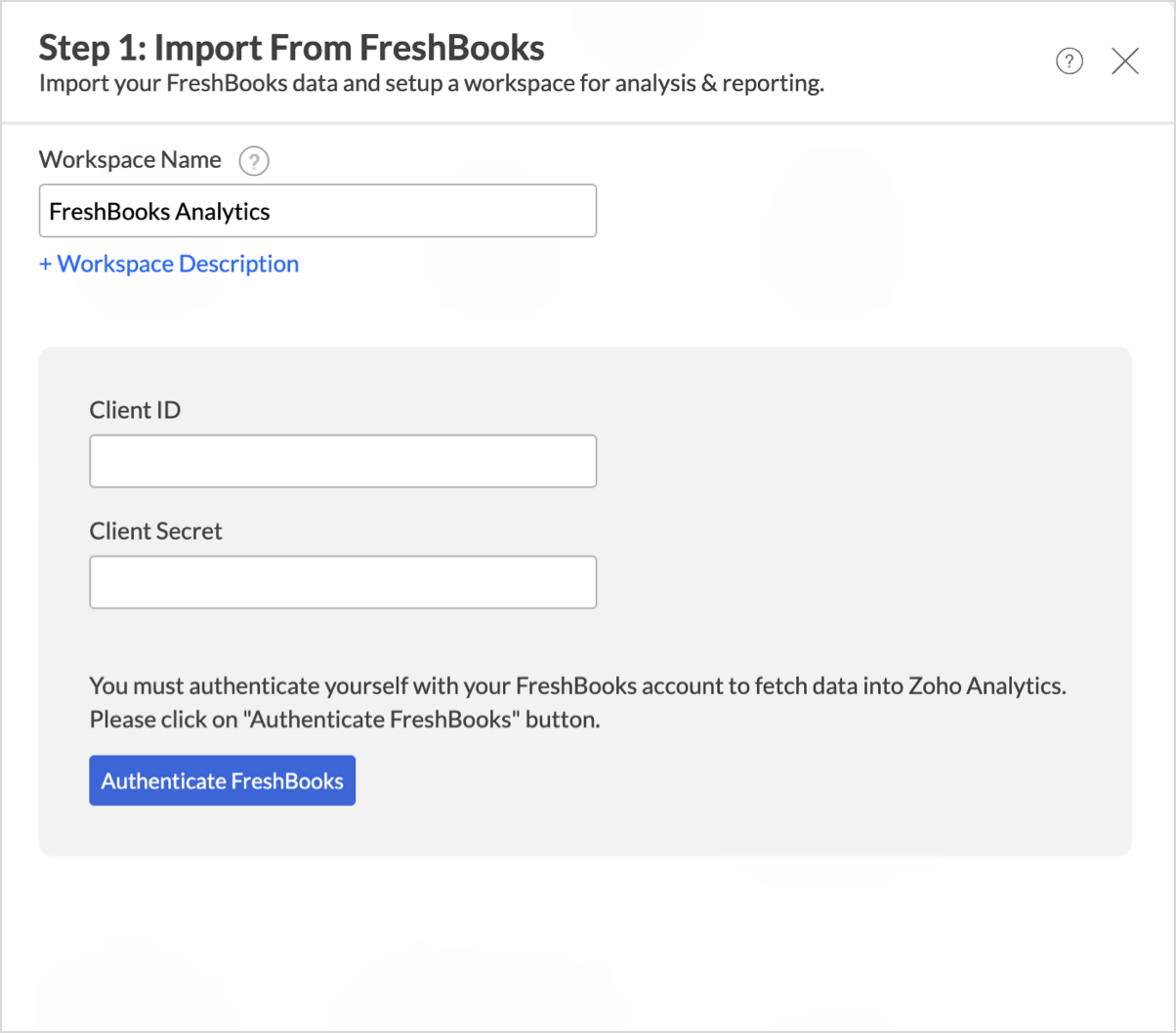Click the subtitle about importing FreshBooks data
The image size is (1176, 1033).
click(x=431, y=83)
